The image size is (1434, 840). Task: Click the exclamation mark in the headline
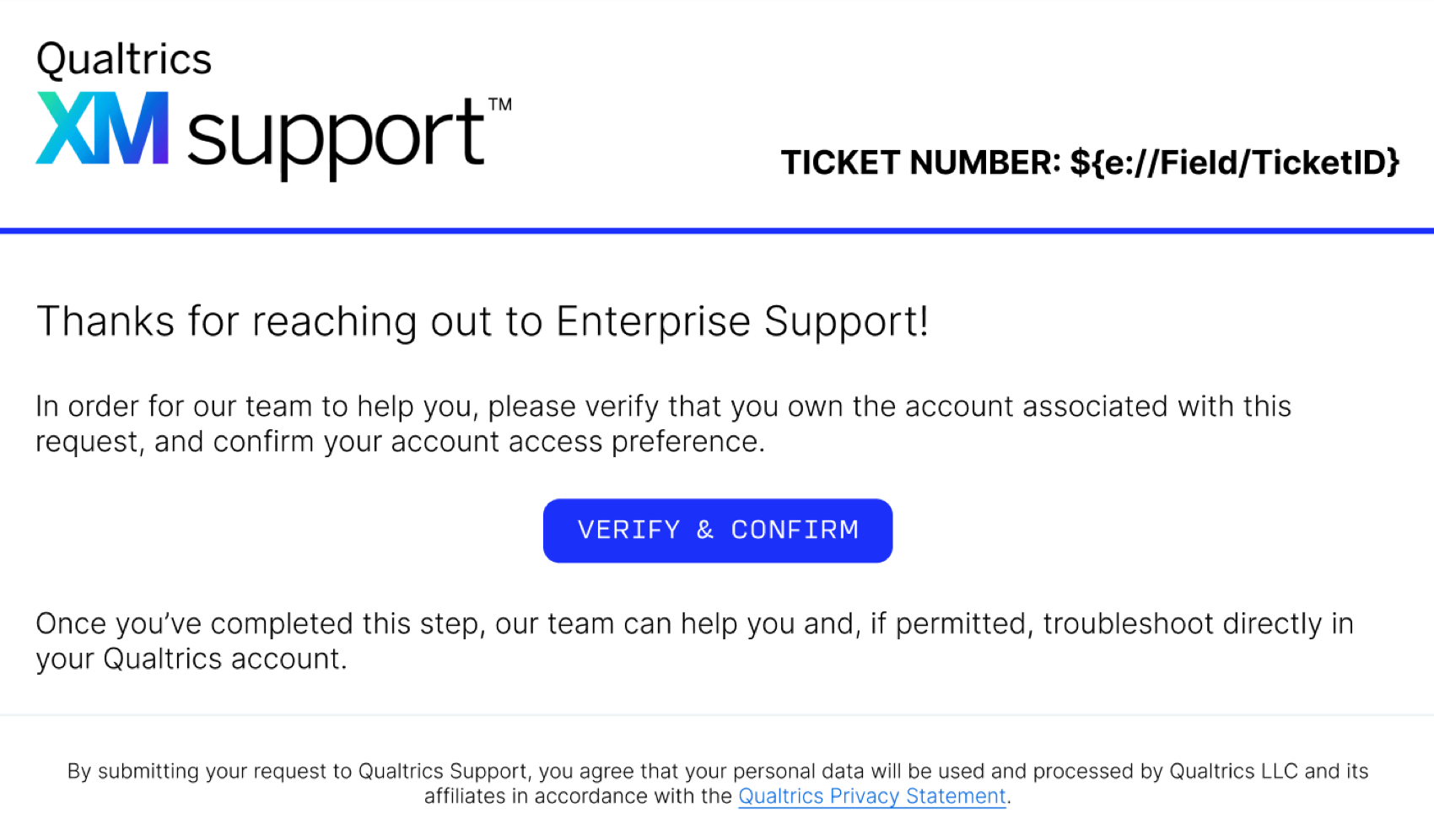pyautogui.click(x=922, y=320)
